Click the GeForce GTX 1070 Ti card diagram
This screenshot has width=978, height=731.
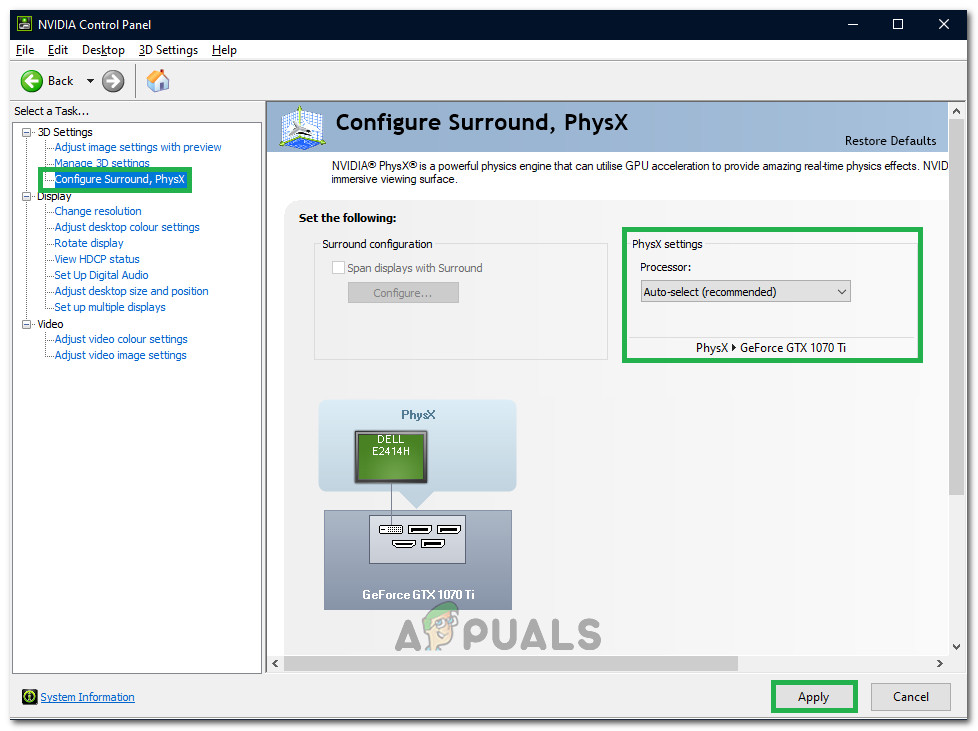click(418, 559)
